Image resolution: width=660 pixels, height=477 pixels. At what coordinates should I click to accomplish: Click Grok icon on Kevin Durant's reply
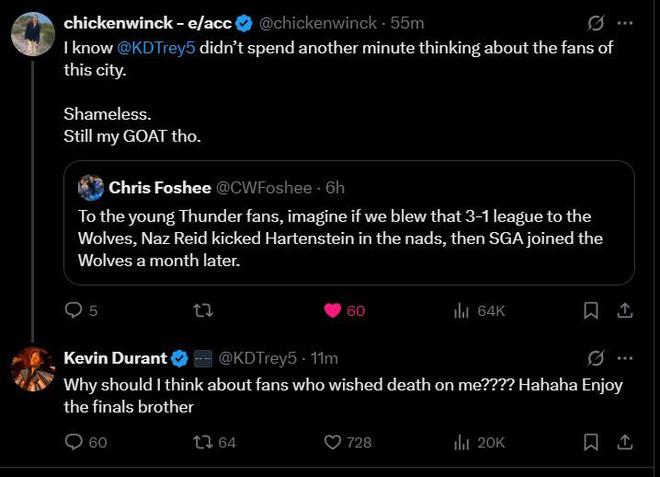[x=596, y=358]
